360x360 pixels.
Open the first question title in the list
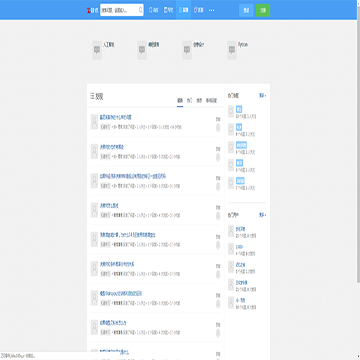point(116,117)
